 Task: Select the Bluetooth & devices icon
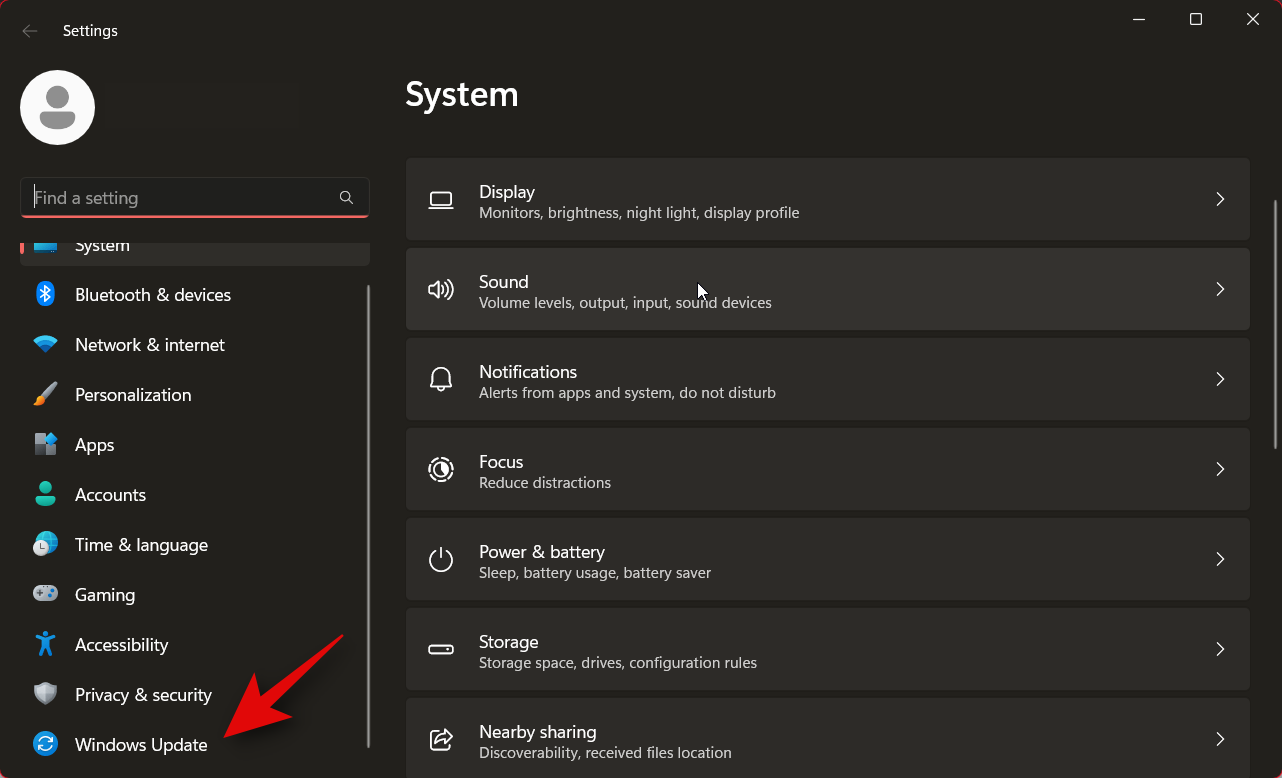(45, 294)
